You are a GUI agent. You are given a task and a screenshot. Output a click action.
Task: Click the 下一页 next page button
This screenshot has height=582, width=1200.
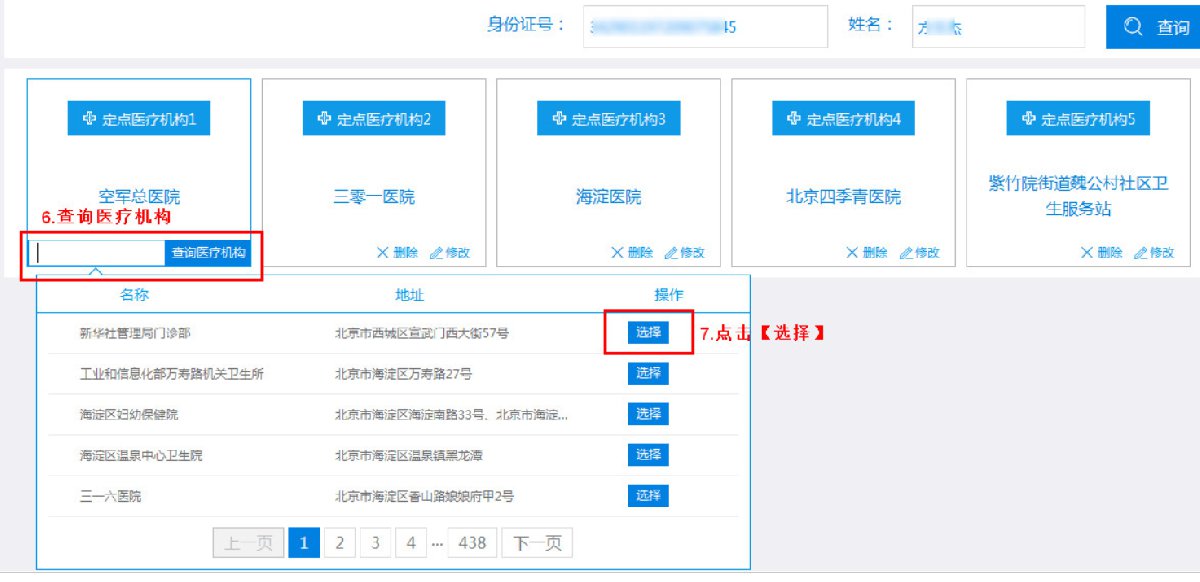click(537, 543)
